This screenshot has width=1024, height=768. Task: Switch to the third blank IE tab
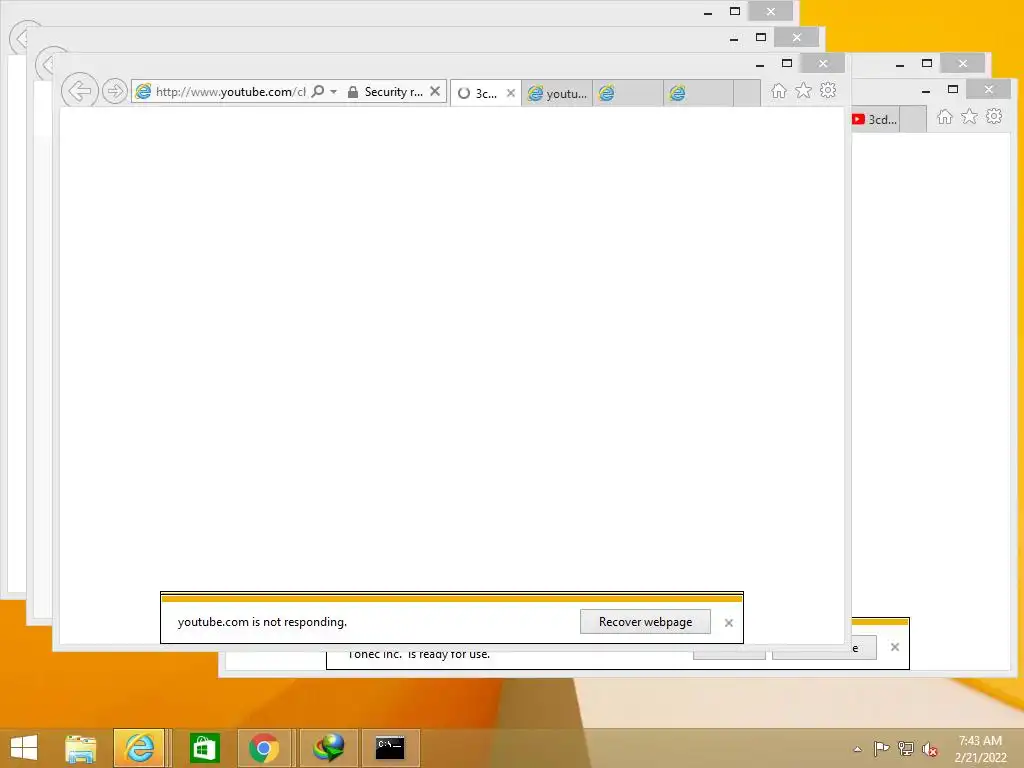[x=628, y=93]
